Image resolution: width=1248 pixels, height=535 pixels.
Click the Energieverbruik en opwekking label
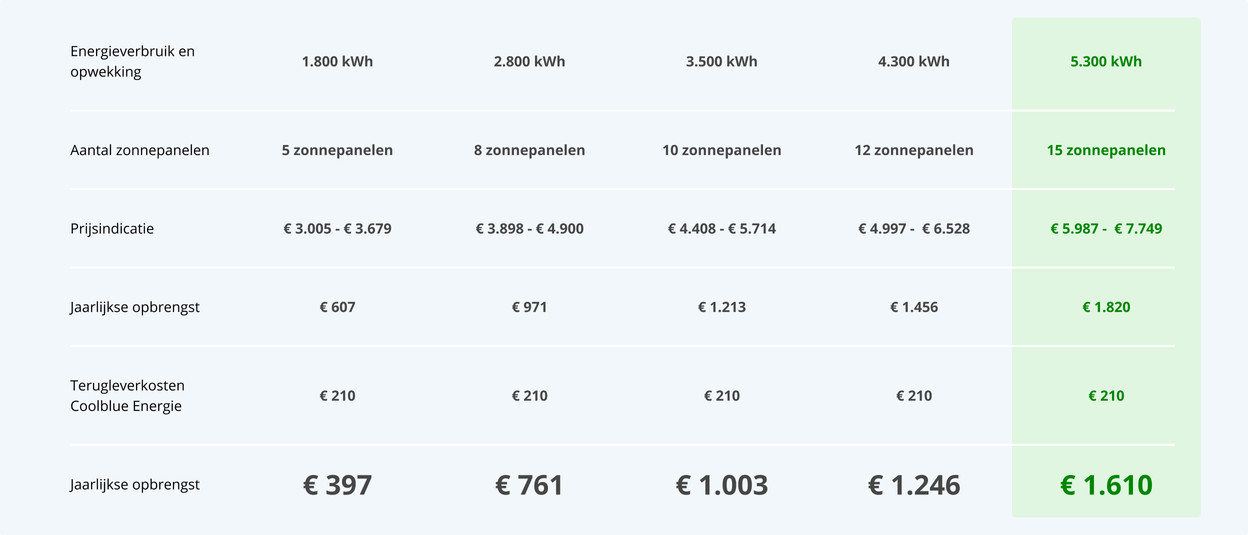click(132, 62)
